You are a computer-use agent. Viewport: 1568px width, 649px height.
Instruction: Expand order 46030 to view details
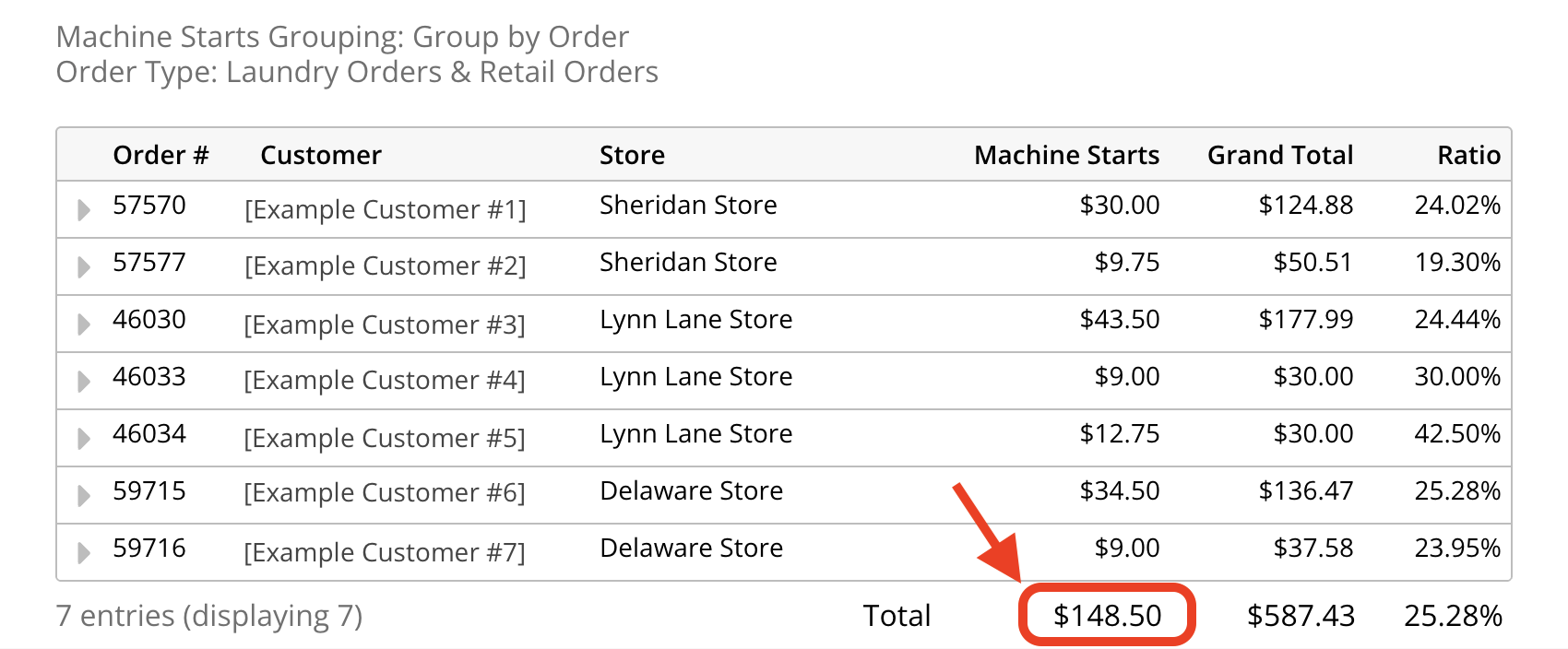coord(82,324)
